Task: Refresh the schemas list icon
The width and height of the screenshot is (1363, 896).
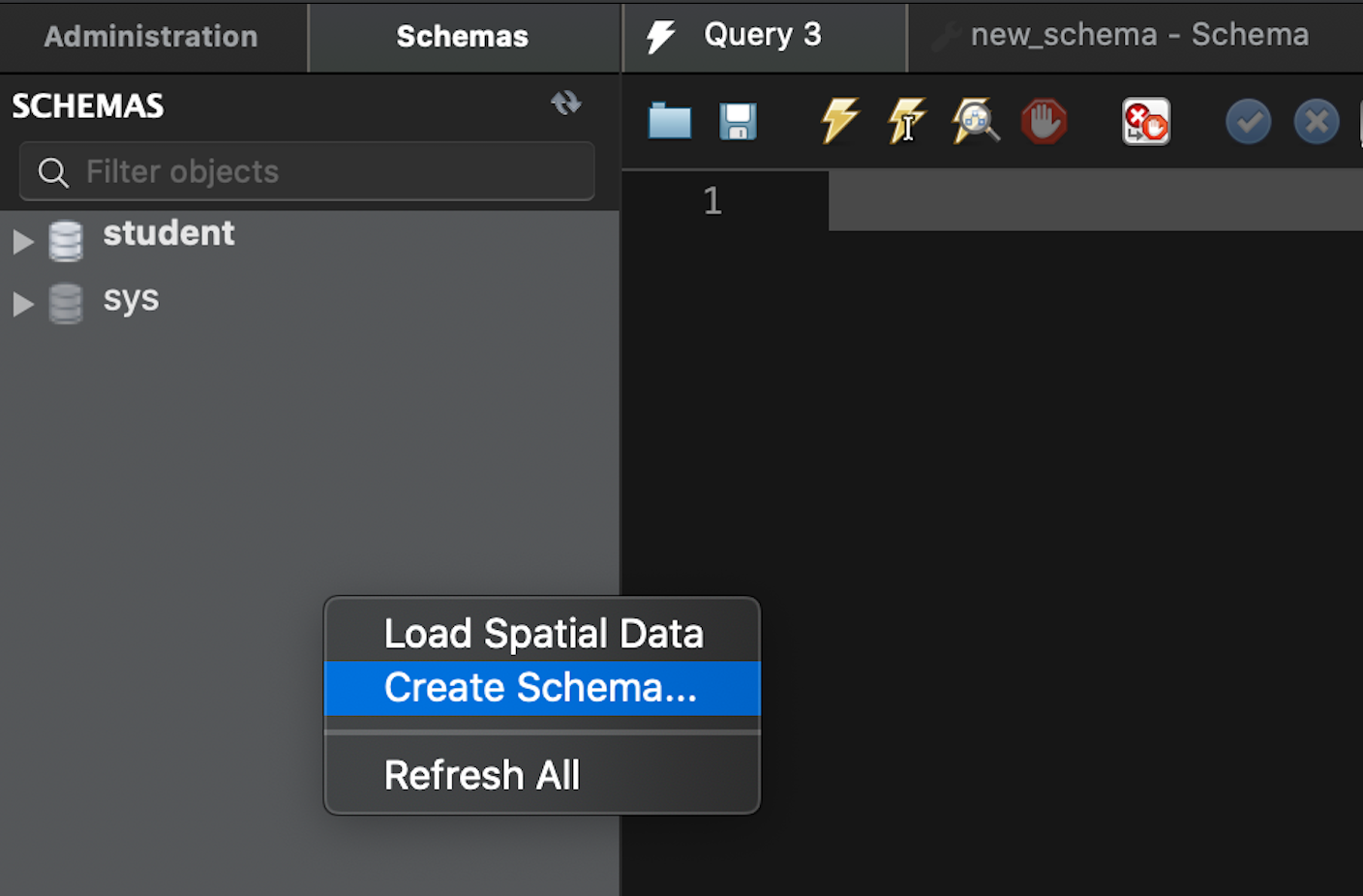Action: click(x=566, y=103)
